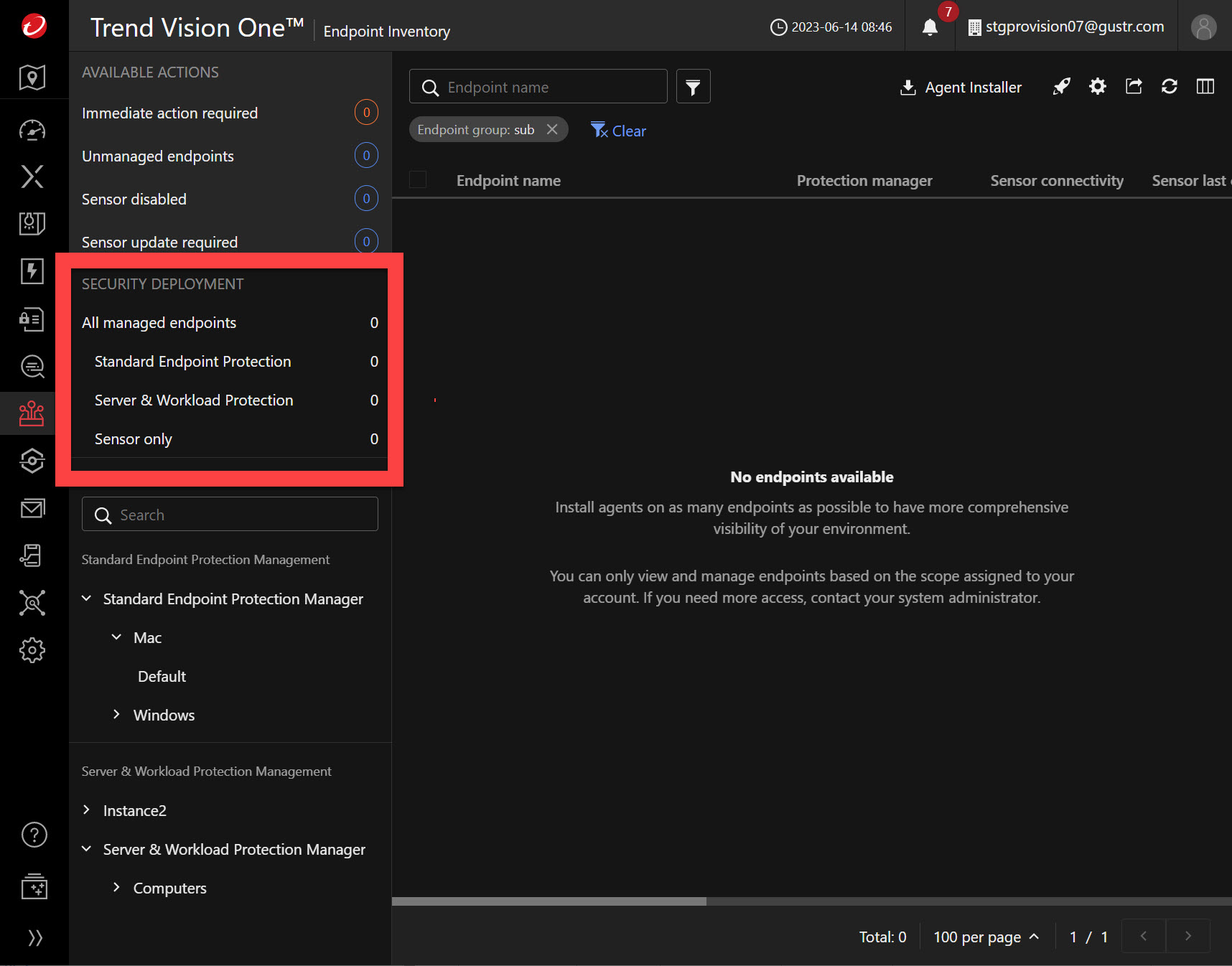The height and width of the screenshot is (966, 1232).
Task: Select Sensor only deployment filter
Action: tap(134, 439)
